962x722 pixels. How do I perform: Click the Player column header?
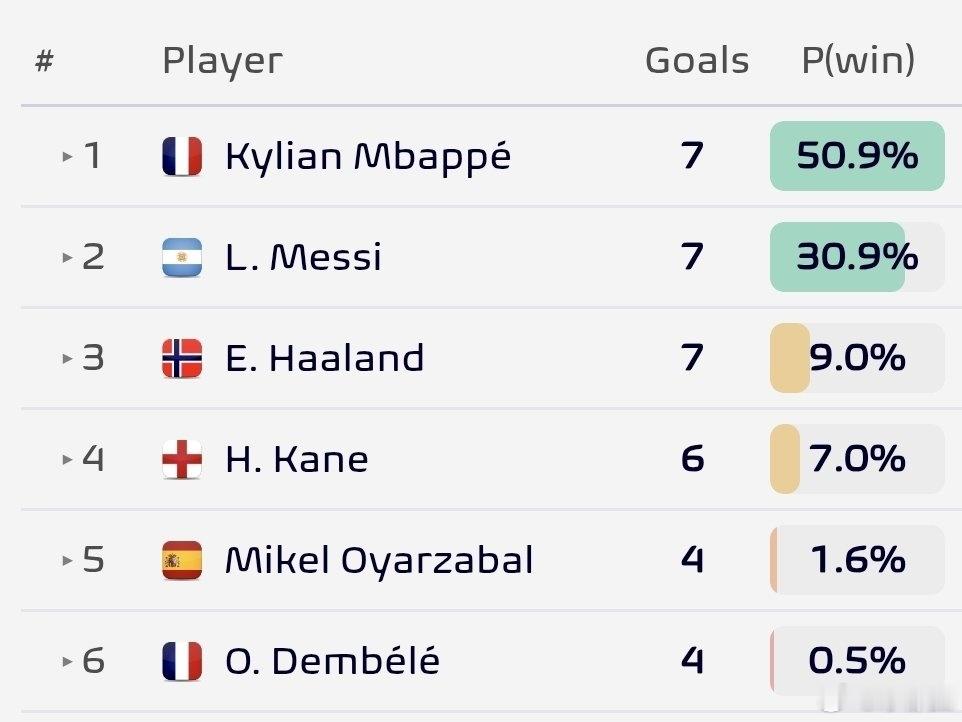222,61
